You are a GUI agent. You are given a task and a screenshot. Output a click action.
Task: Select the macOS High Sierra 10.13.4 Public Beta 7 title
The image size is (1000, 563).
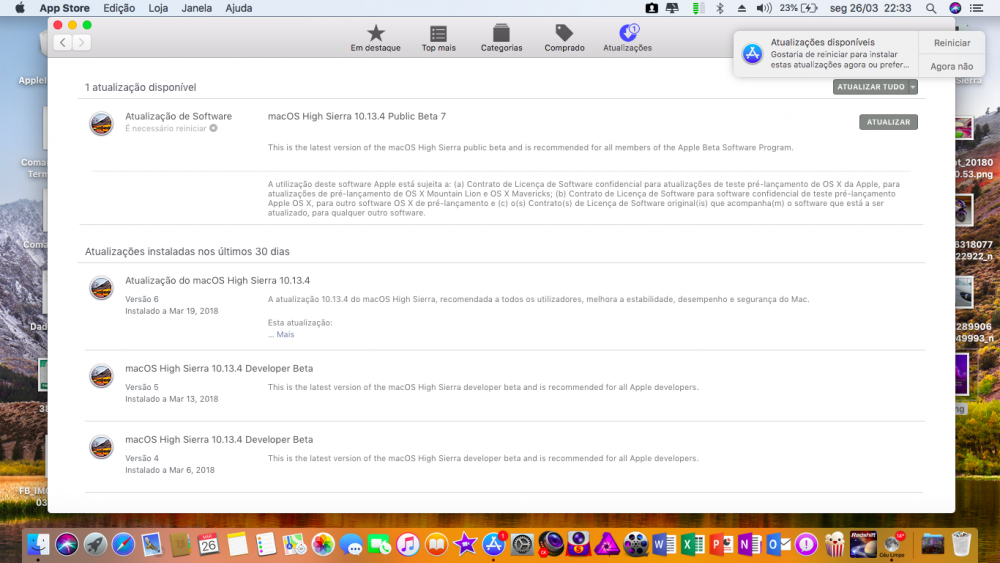point(357,116)
